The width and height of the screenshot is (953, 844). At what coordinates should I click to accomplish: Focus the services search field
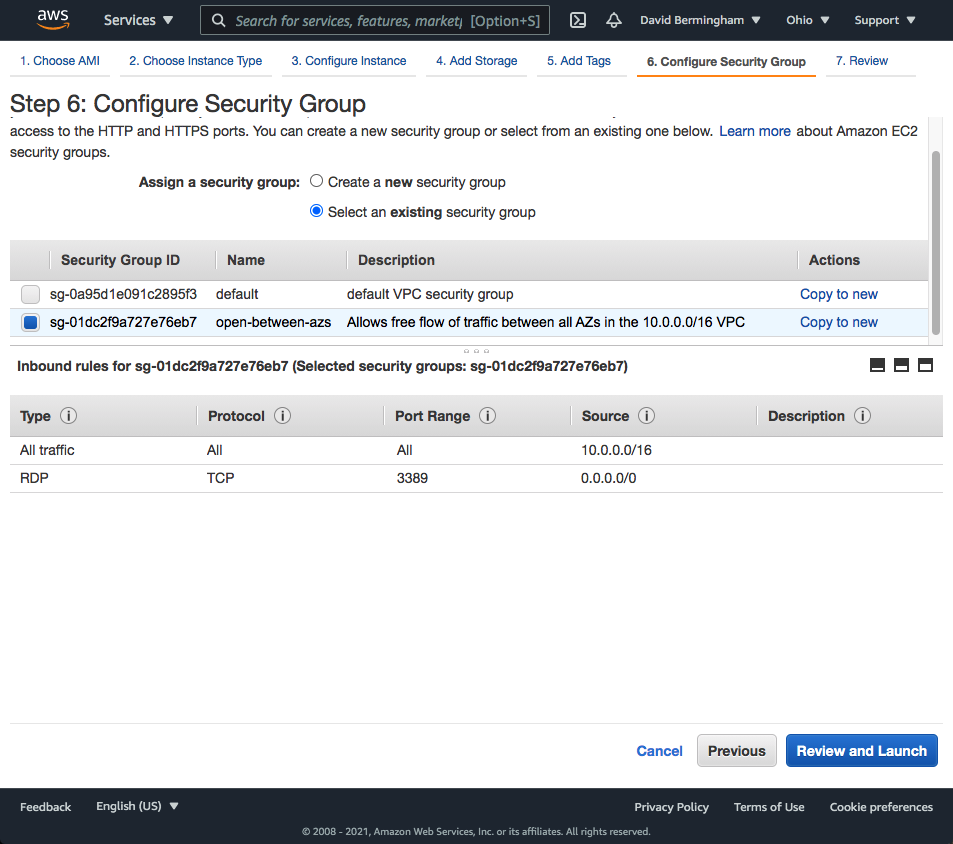pyautogui.click(x=374, y=21)
